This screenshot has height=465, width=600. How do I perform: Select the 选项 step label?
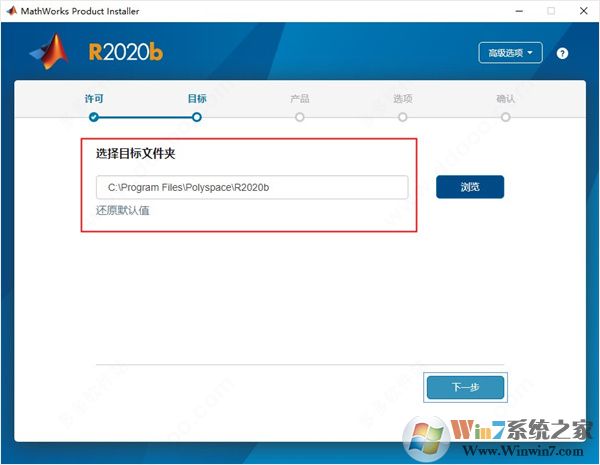point(403,99)
